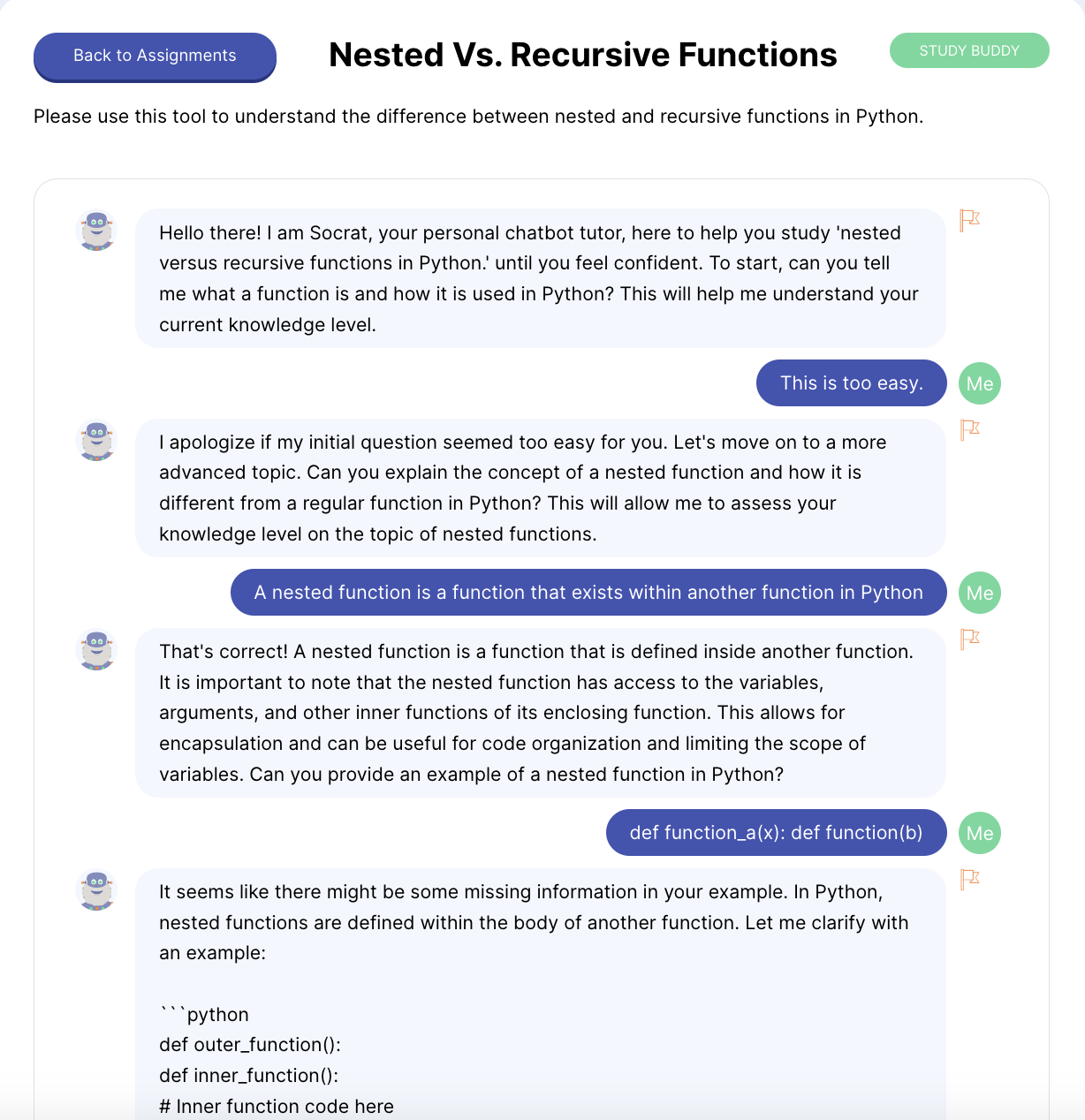Viewport: 1085px width, 1120px height.
Task: Click the Socrat greeting message bubble
Action: pyautogui.click(x=541, y=278)
